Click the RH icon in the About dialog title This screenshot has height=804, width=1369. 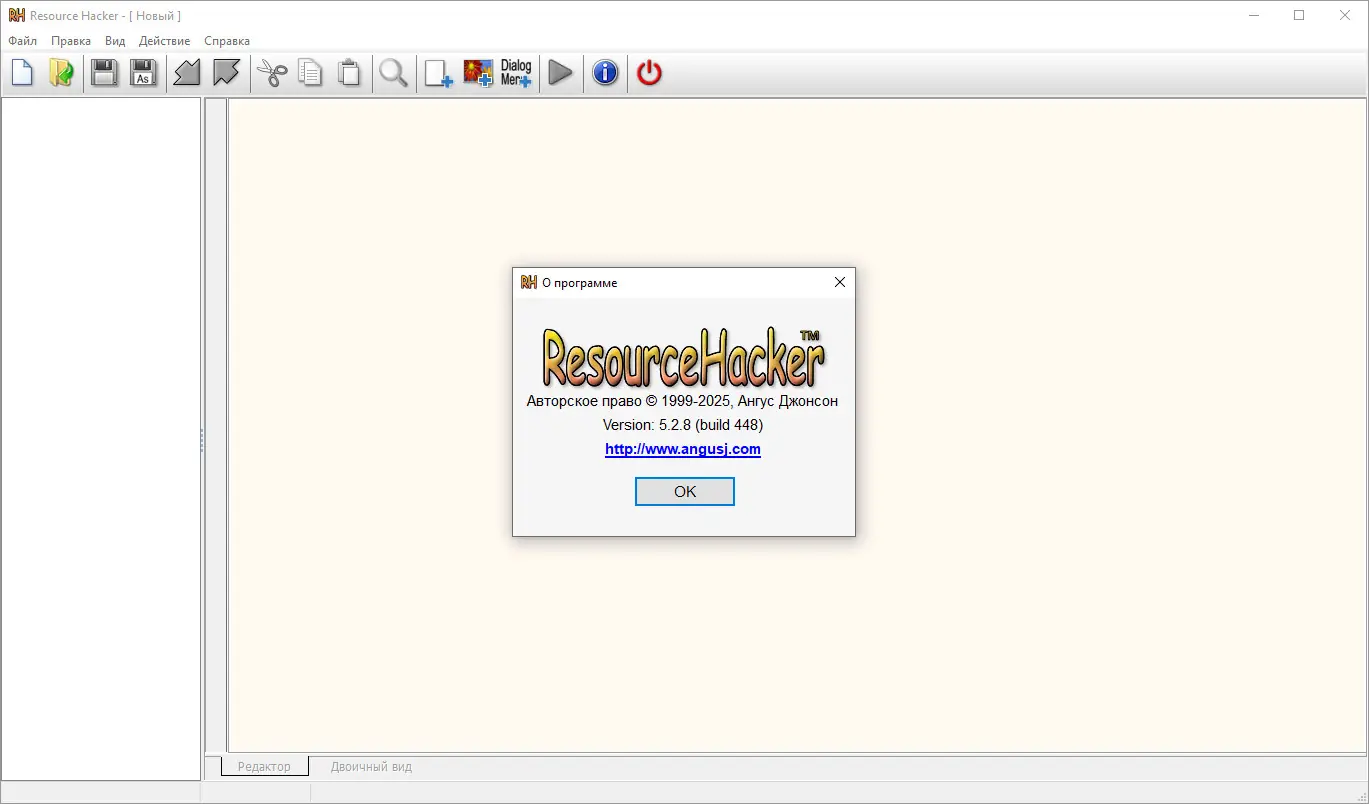click(x=529, y=282)
